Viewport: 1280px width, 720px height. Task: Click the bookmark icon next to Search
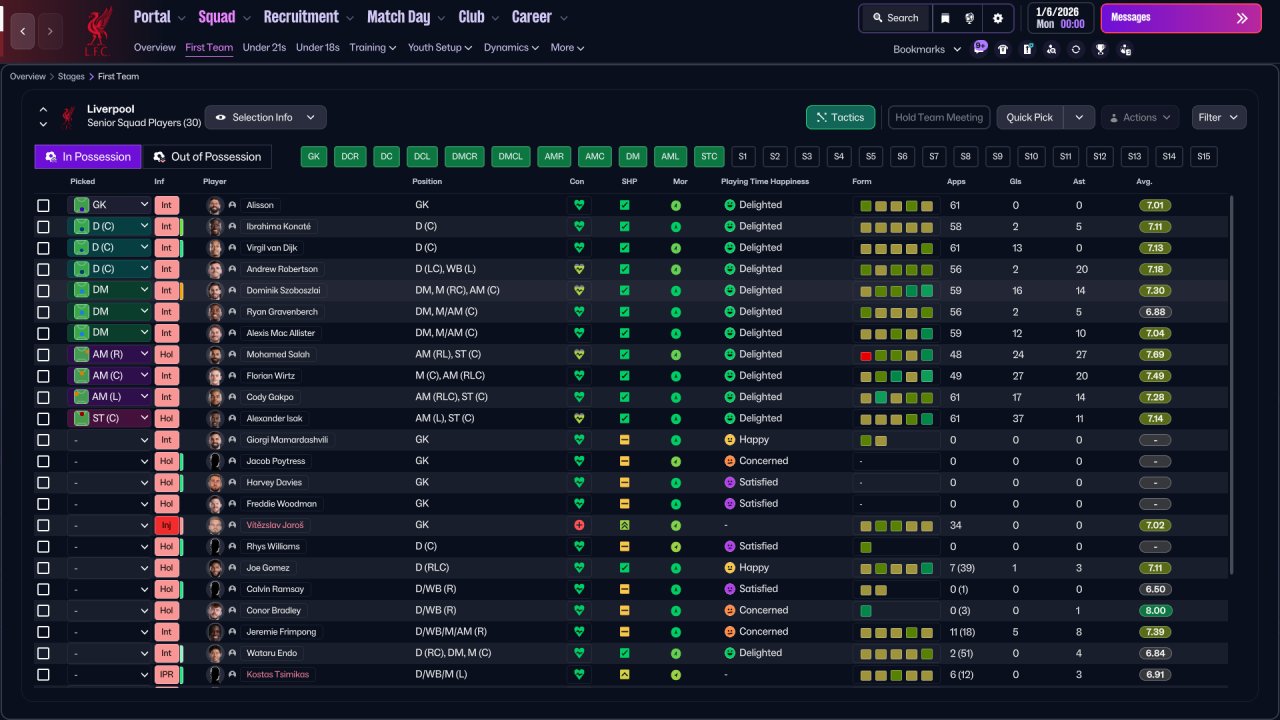coord(945,18)
